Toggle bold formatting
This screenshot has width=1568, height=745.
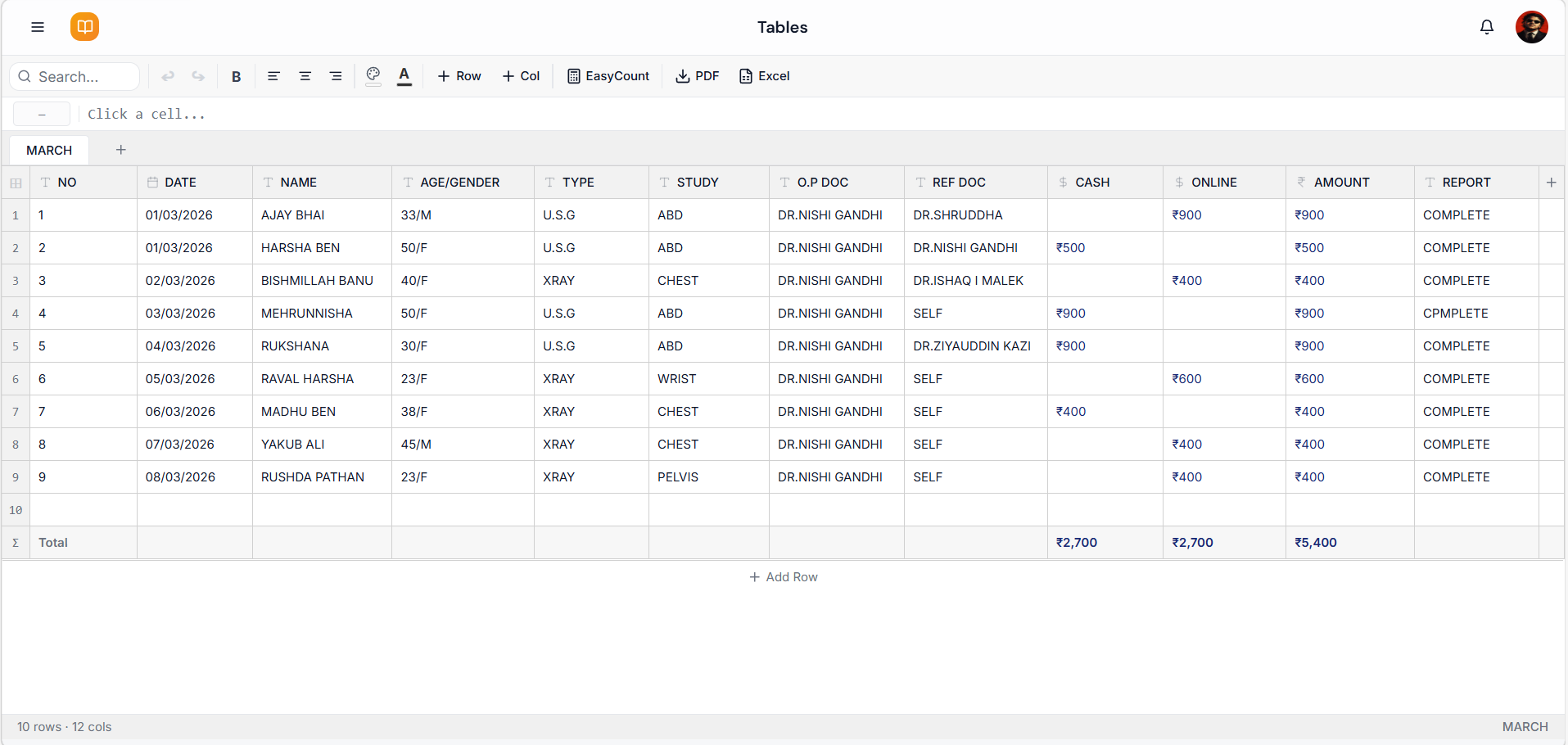point(236,75)
